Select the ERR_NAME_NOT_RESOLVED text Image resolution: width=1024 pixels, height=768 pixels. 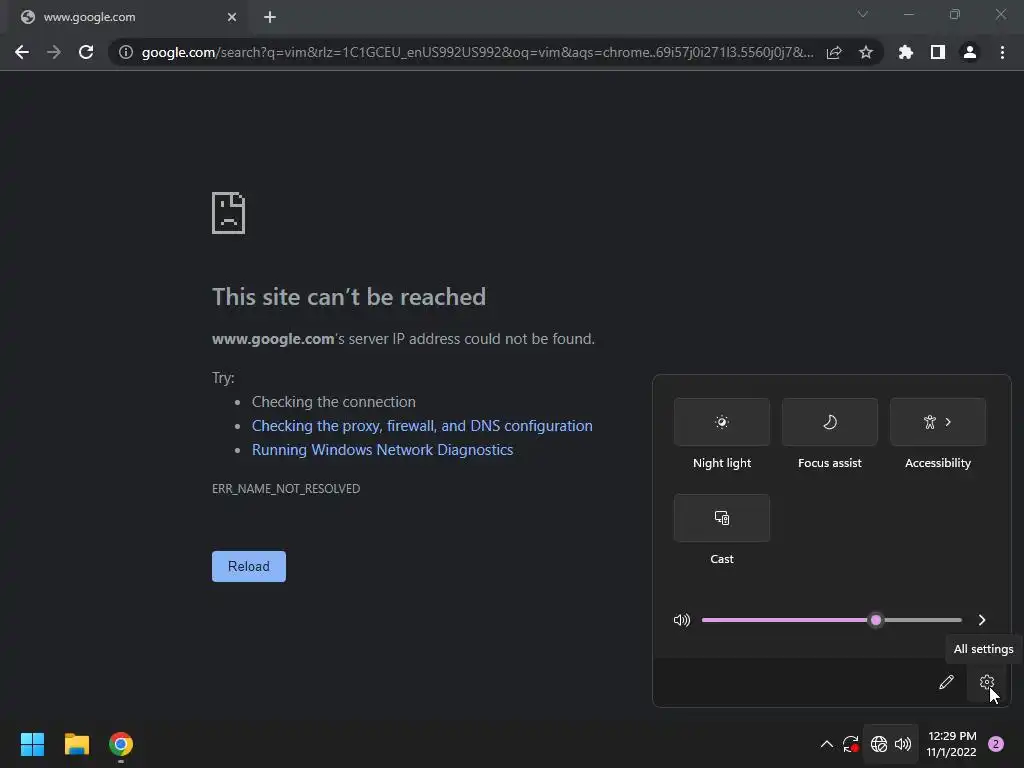point(286,488)
